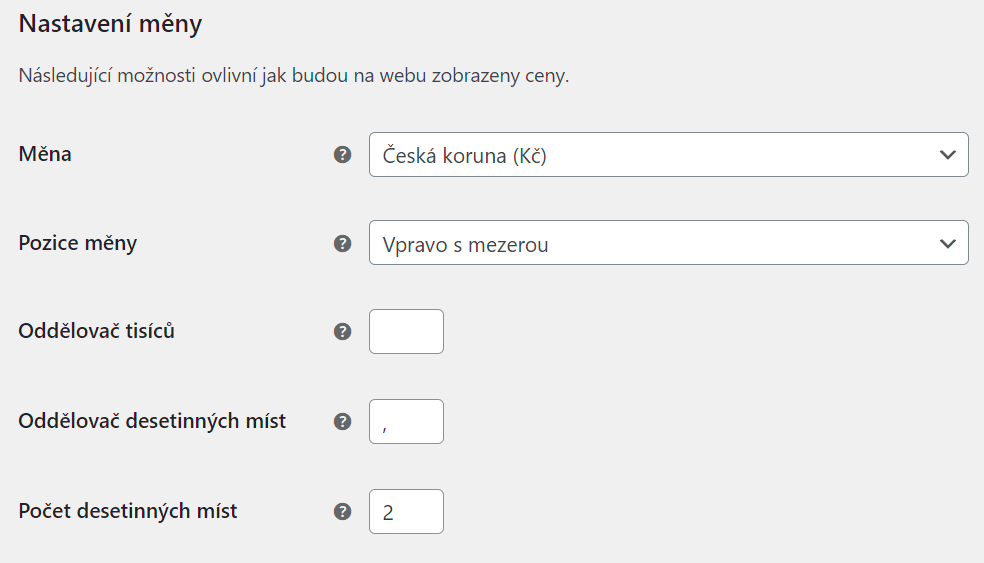Click the Pozice měny label
Screen dimensions: 984x563
[78, 243]
